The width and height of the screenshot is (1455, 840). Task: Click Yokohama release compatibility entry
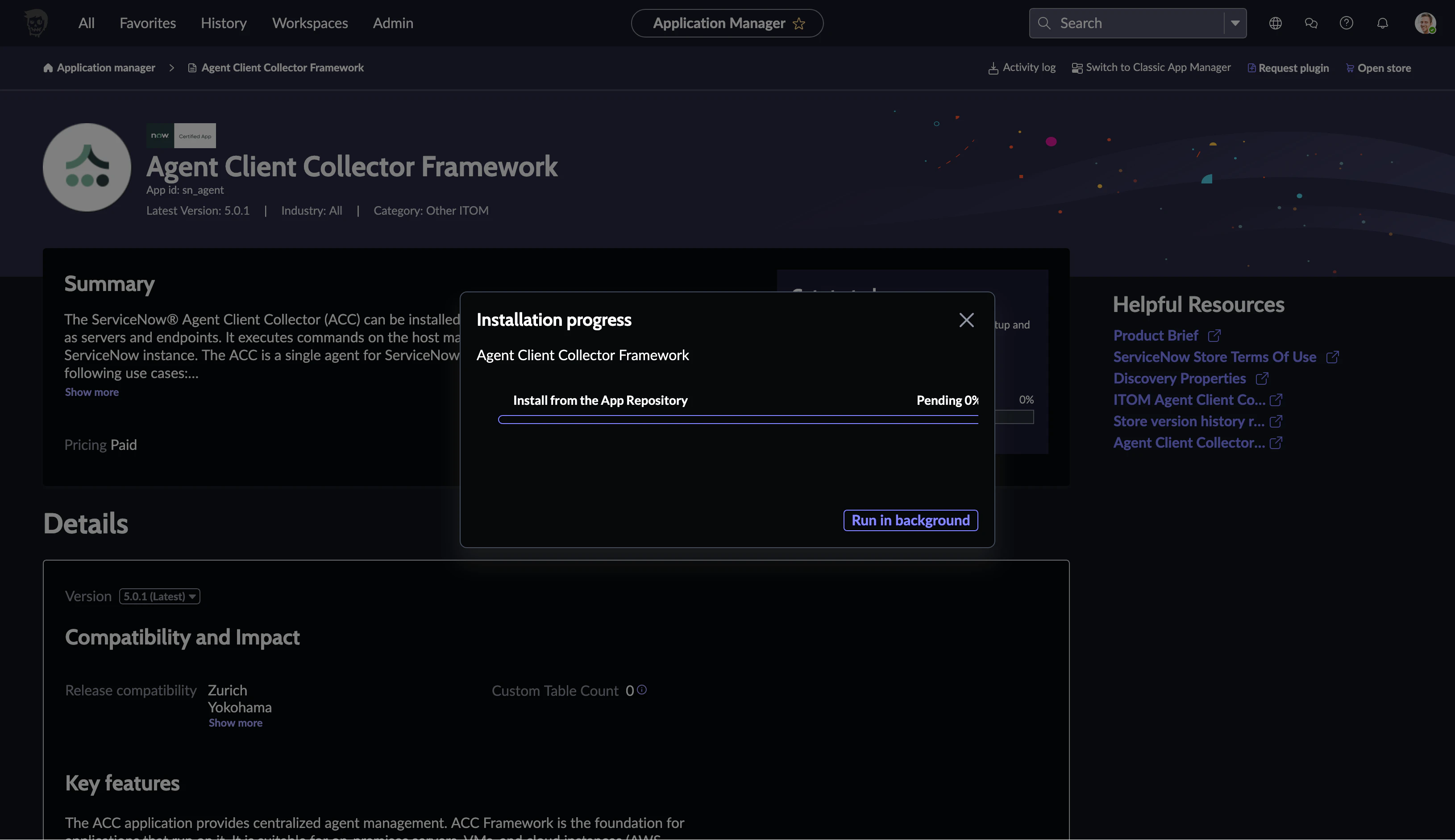[x=239, y=707]
